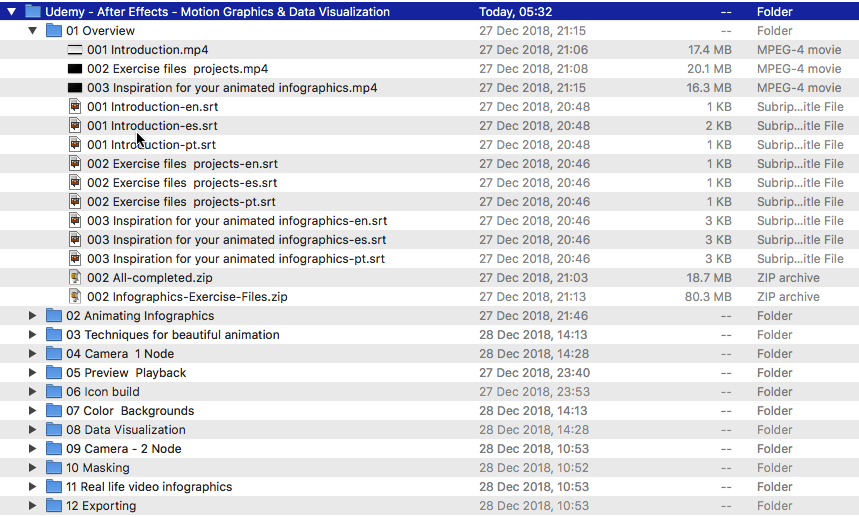This screenshot has height=517, width=859.
Task: Click the 002 Infographics-Exercise-Files.zip archive icon
Action: coord(75,297)
